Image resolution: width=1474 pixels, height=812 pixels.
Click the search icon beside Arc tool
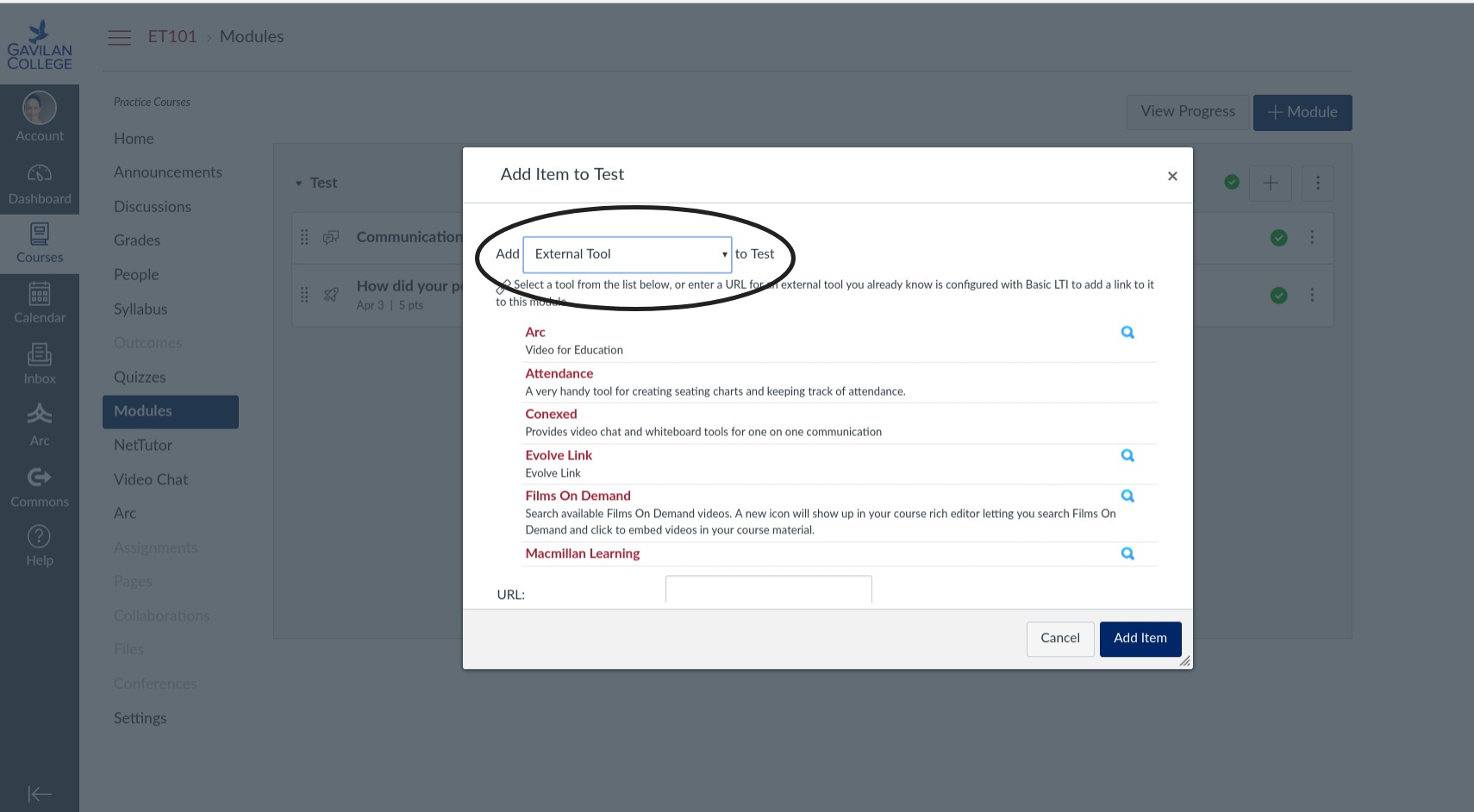(x=1127, y=333)
